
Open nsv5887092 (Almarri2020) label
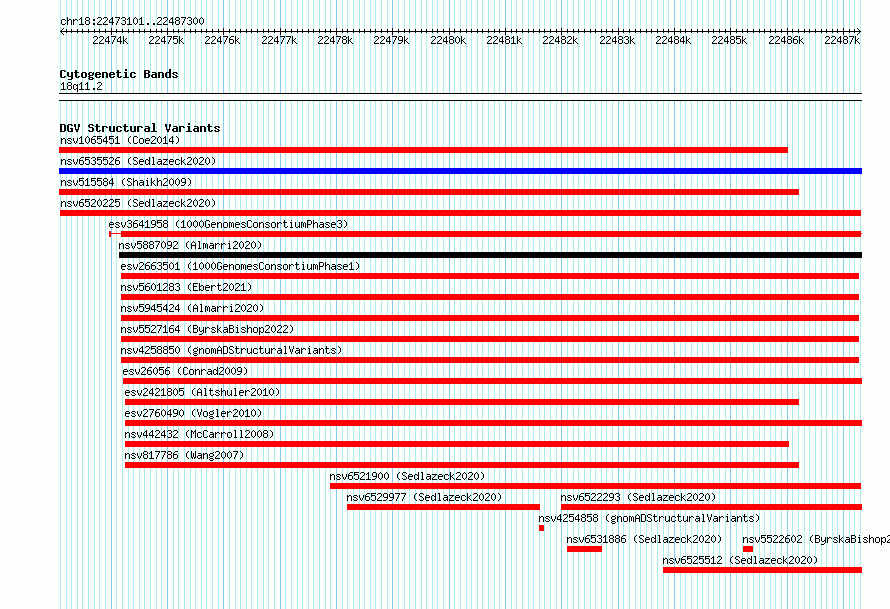click(x=190, y=245)
